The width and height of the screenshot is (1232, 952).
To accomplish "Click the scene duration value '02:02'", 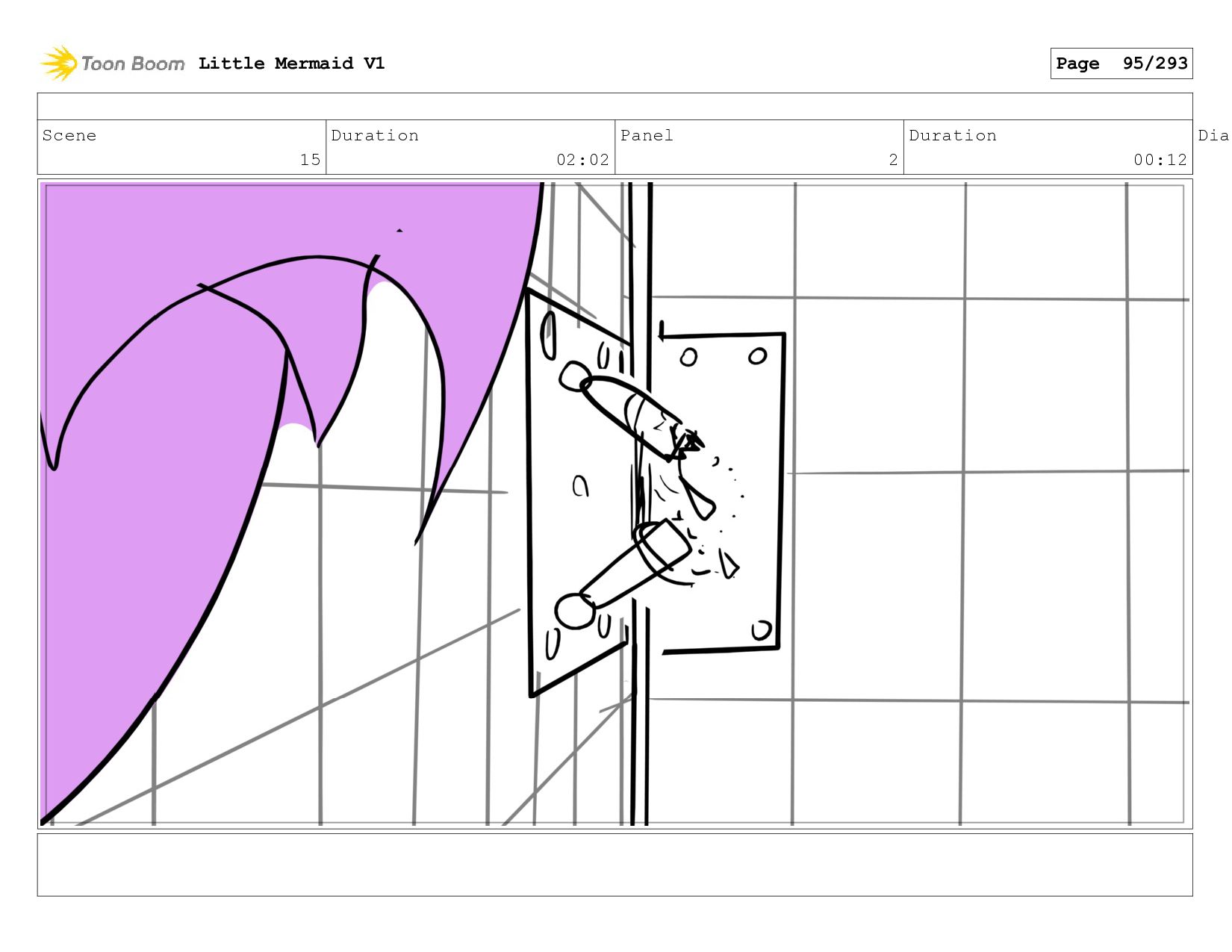I will point(582,160).
